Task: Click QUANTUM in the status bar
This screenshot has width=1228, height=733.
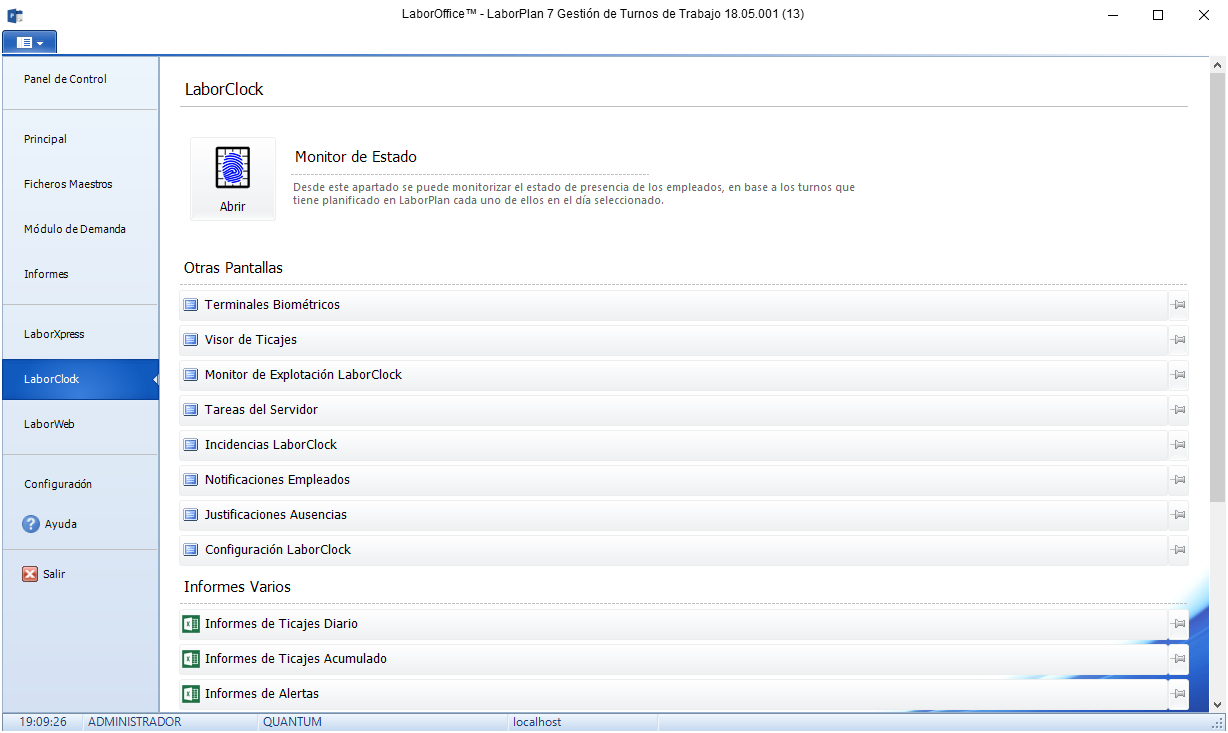Action: coord(293,722)
